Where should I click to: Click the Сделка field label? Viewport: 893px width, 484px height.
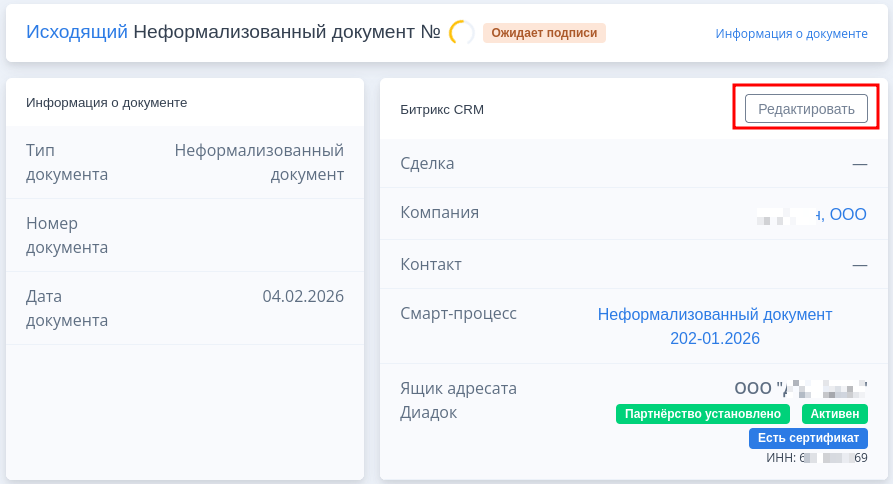(x=427, y=163)
